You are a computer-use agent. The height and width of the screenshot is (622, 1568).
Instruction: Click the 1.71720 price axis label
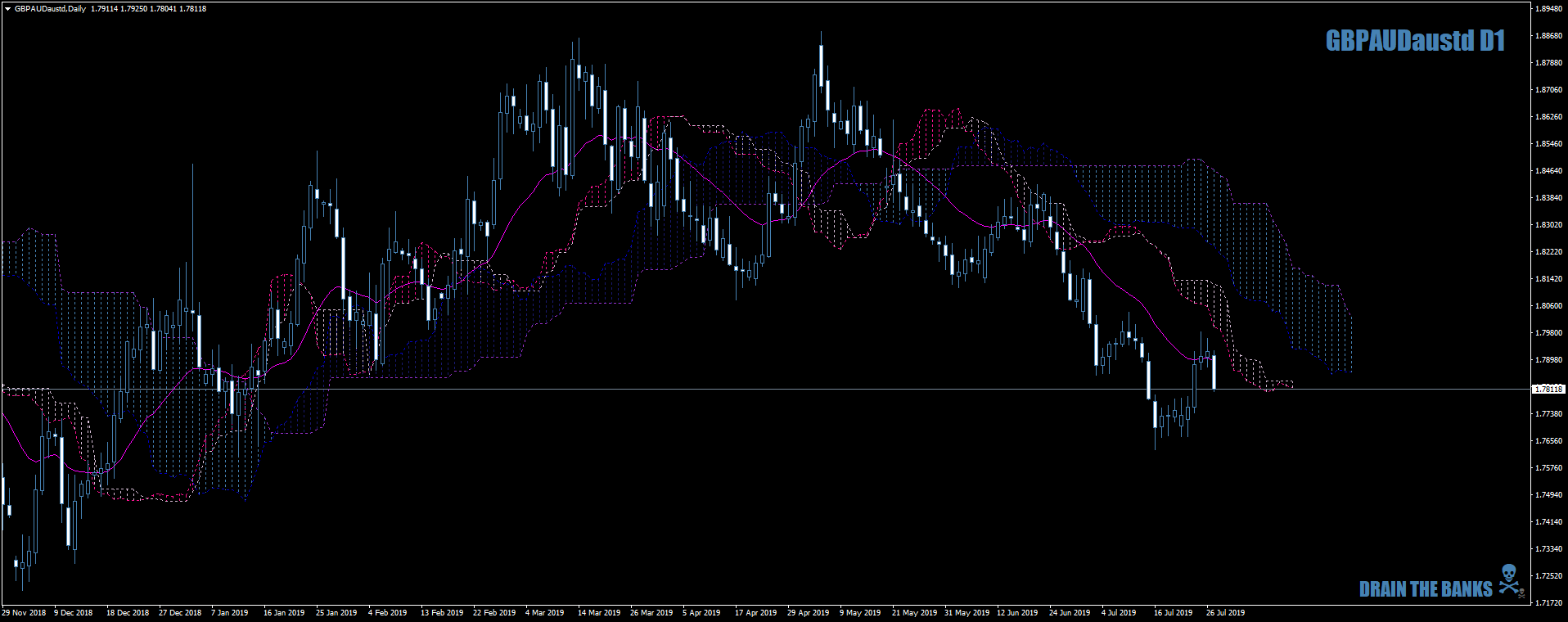[1548, 603]
